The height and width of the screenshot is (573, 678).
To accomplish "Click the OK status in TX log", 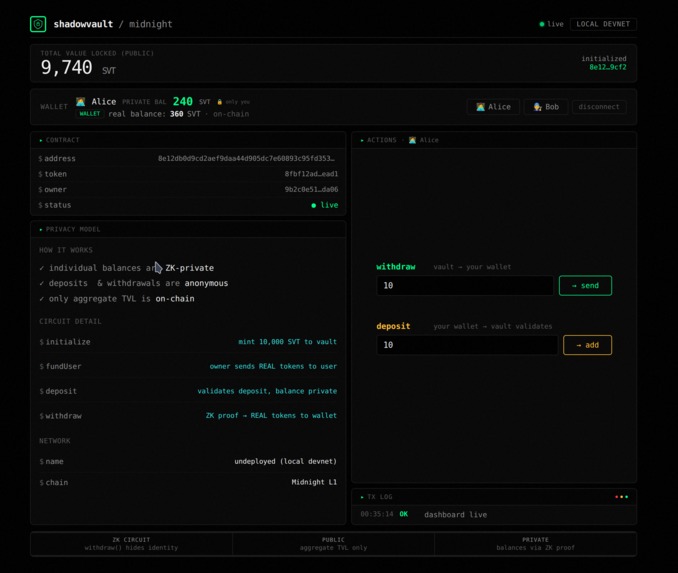I will (x=403, y=514).
